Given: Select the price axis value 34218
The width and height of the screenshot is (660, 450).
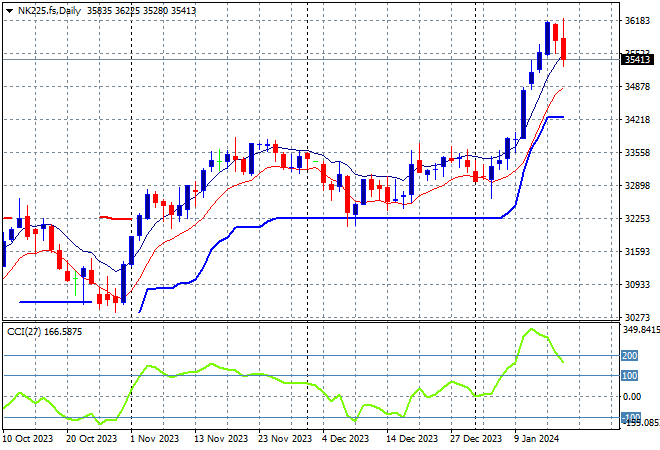Looking at the screenshot, I should (637, 120).
